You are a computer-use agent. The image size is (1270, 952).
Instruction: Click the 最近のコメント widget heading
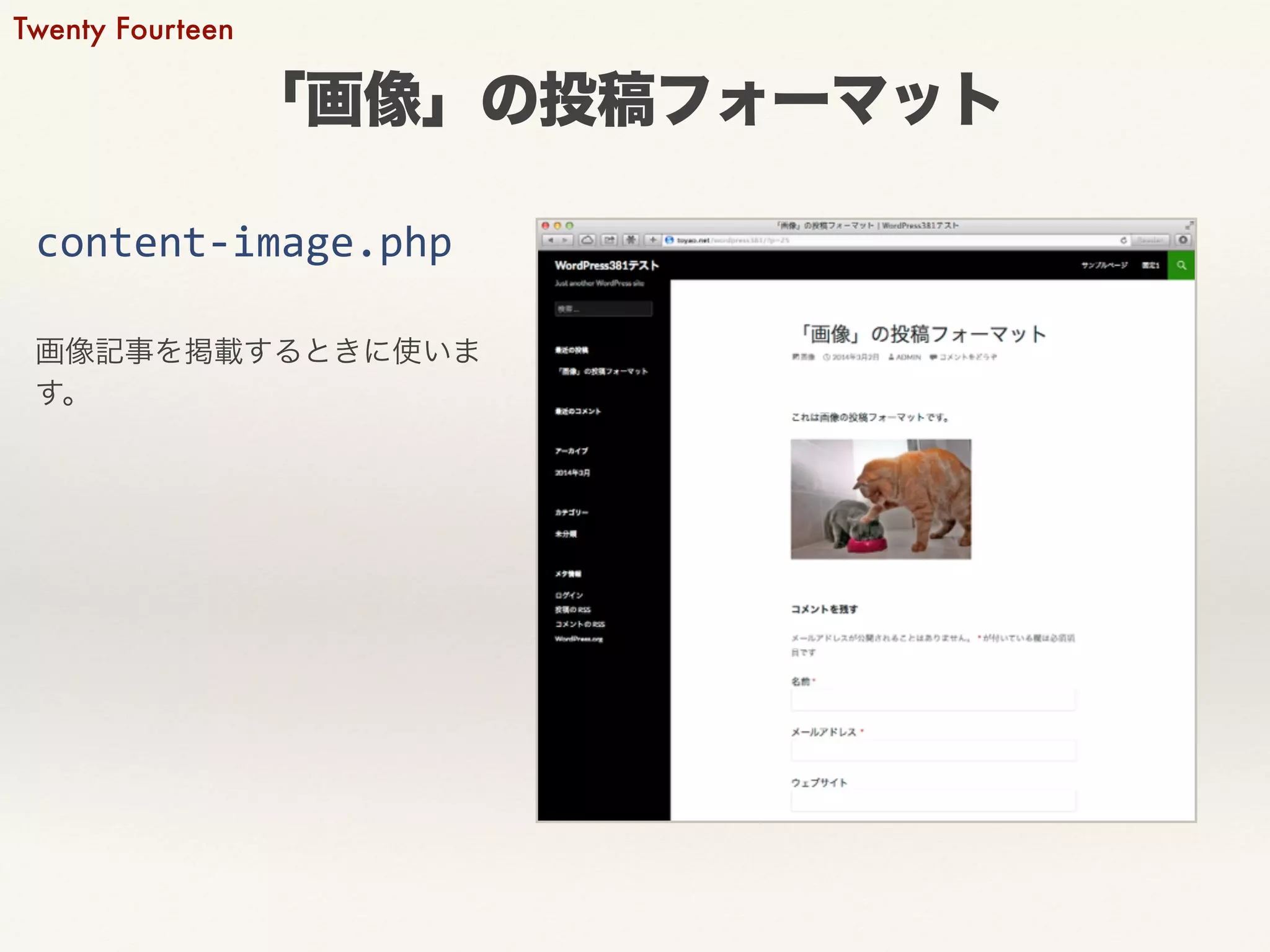(x=577, y=411)
